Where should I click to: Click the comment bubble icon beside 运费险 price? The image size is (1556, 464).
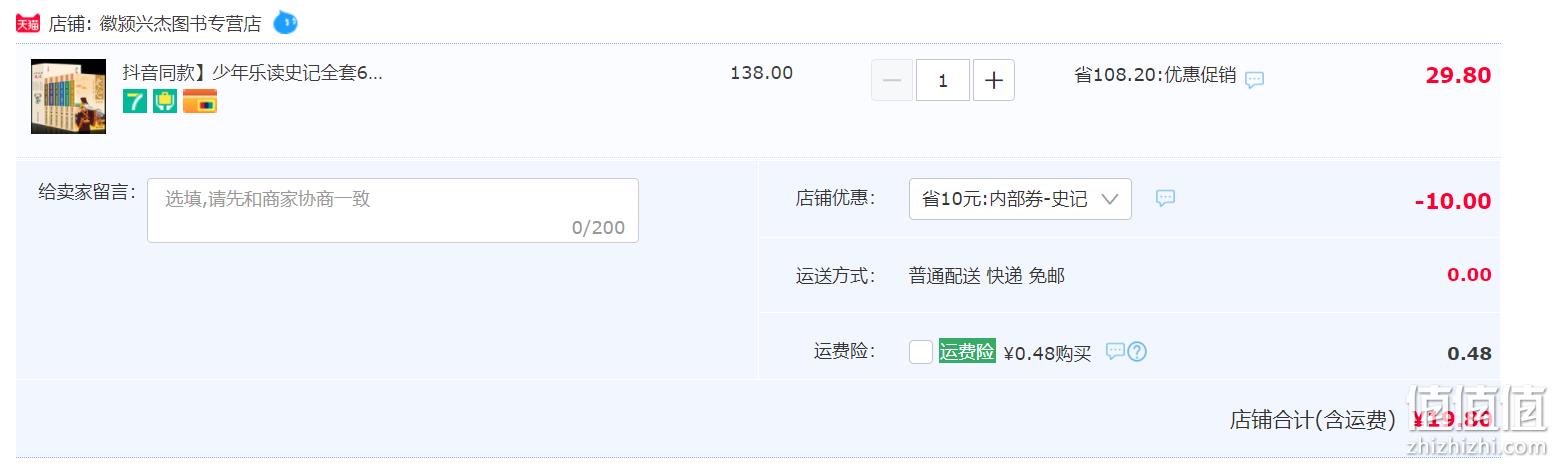tap(1115, 351)
